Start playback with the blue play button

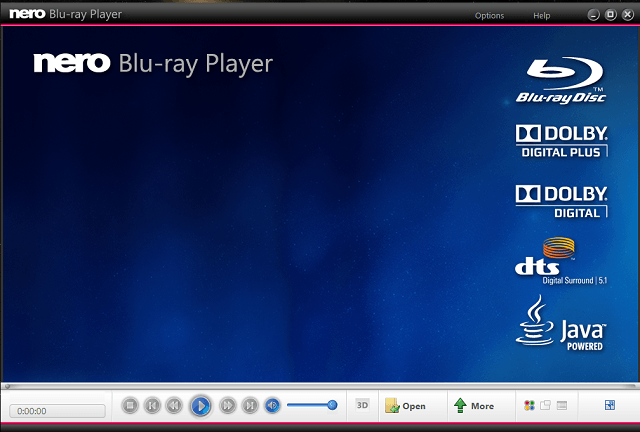pos(200,406)
